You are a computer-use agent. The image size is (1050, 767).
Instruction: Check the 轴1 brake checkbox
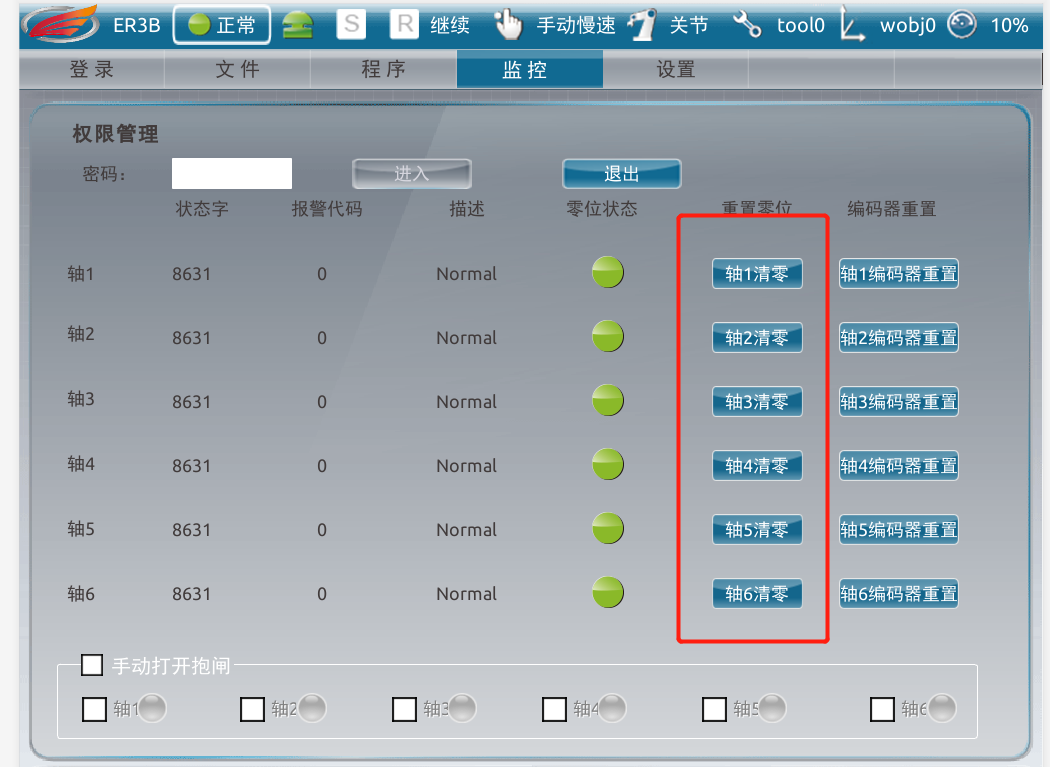(94, 709)
